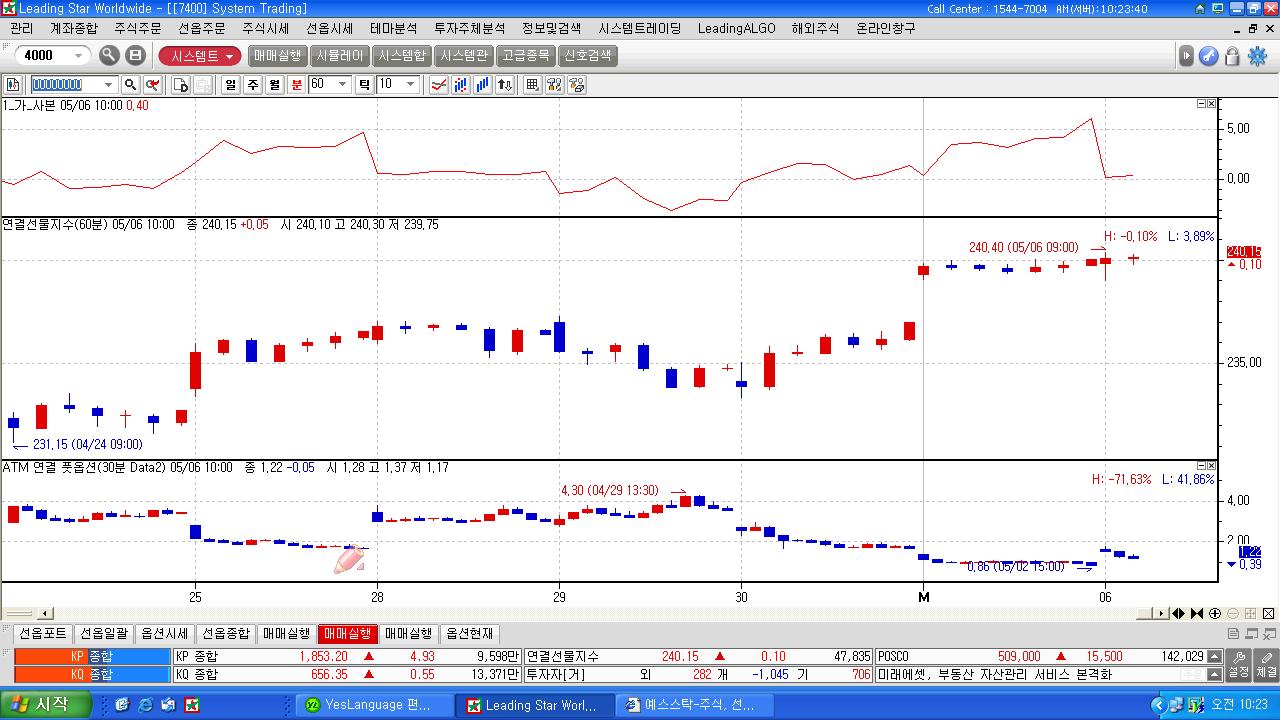Click the line chart type icon
The image size is (1280, 720).
pos(438,85)
